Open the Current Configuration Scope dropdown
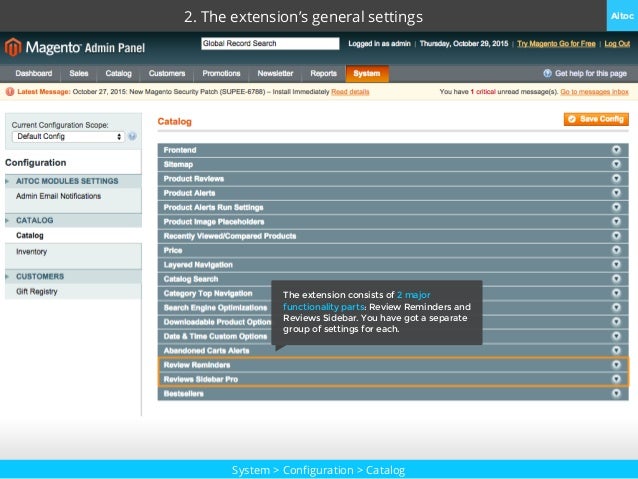Viewport: 638px width, 479px height. [68, 136]
